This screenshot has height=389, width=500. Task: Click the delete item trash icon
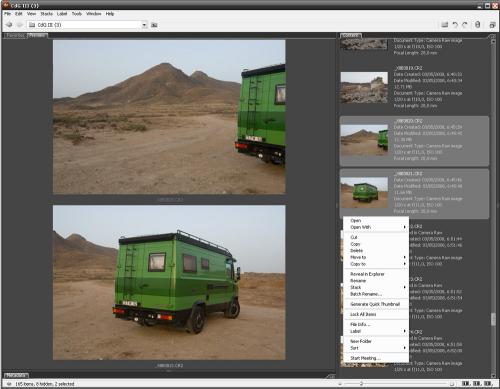(x=477, y=25)
